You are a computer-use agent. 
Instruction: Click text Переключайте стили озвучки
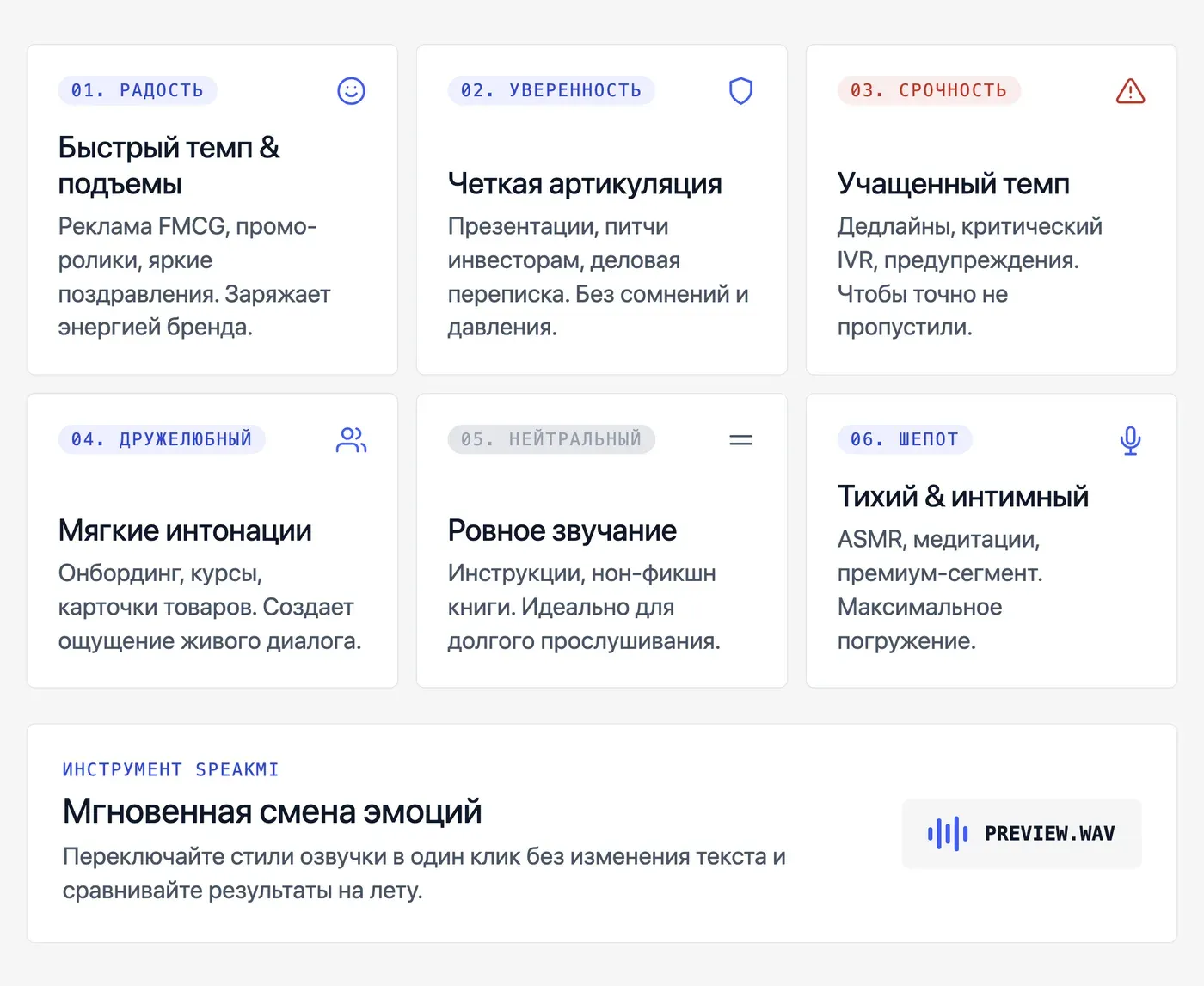pyautogui.click(x=424, y=873)
